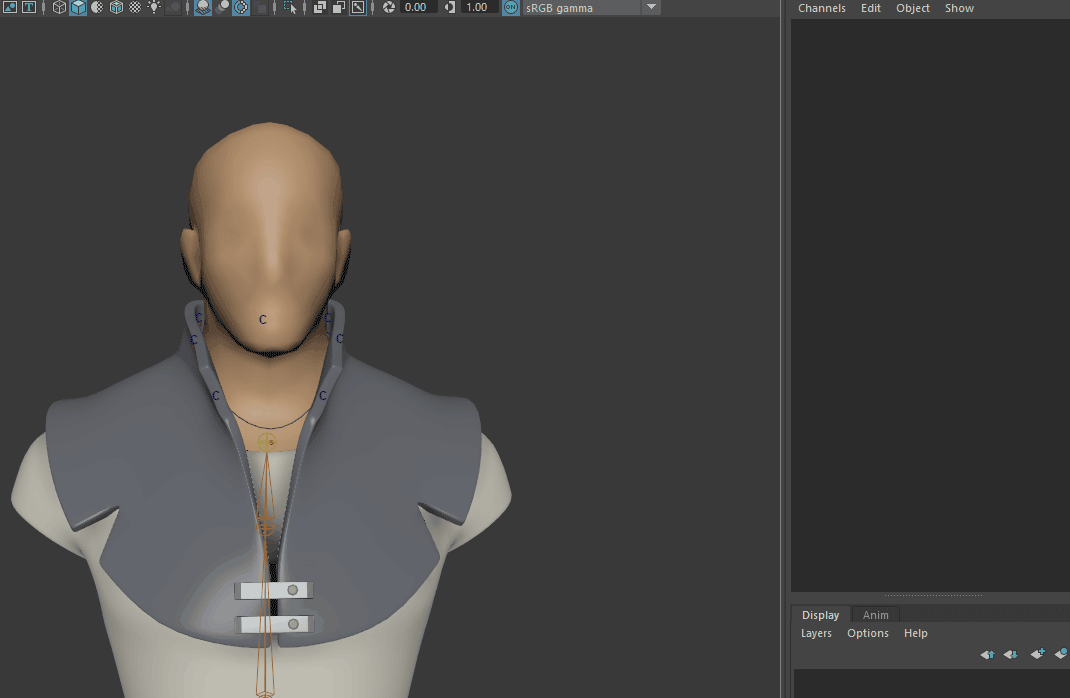Toggle the textured display cube icon
The image size is (1070, 698).
pos(116,9)
